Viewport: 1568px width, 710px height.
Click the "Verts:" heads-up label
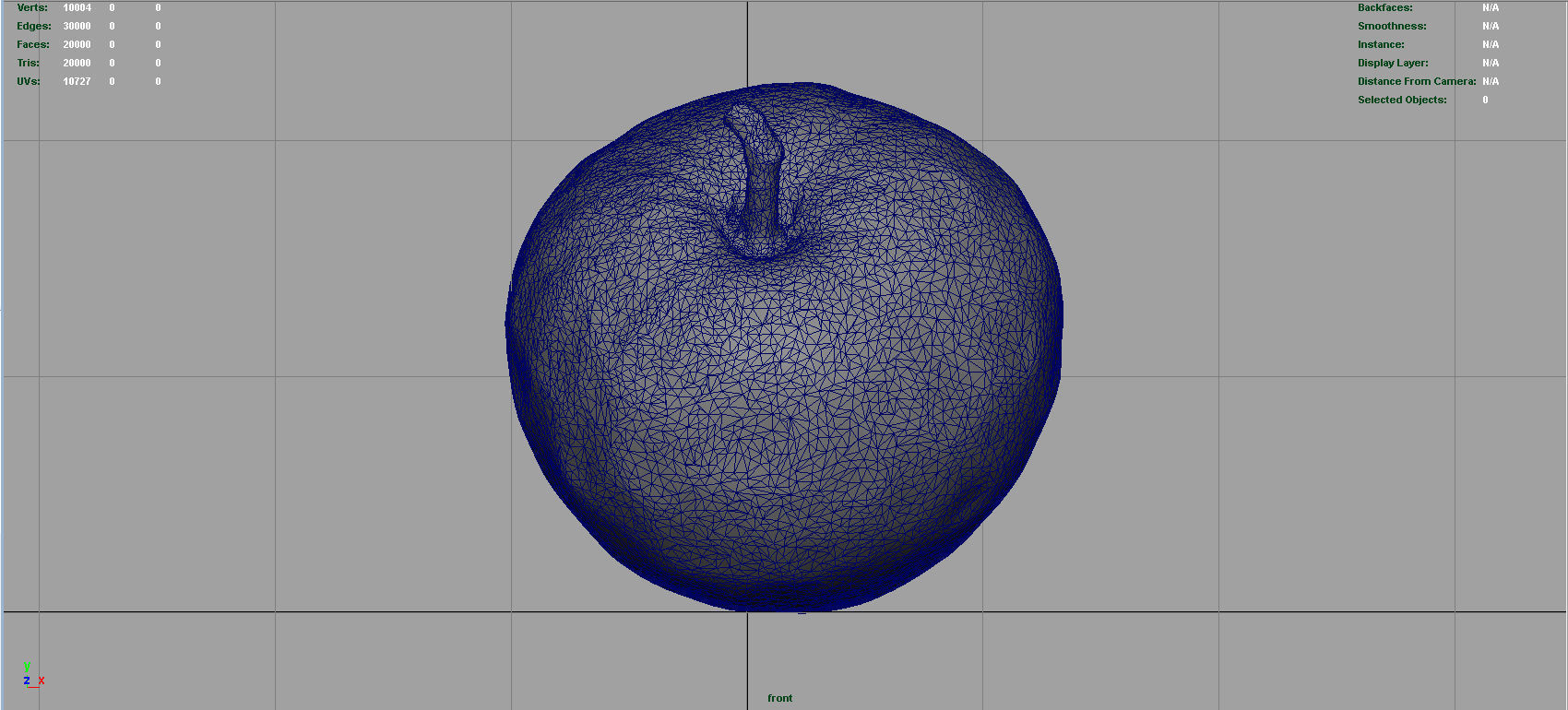pyautogui.click(x=32, y=7)
